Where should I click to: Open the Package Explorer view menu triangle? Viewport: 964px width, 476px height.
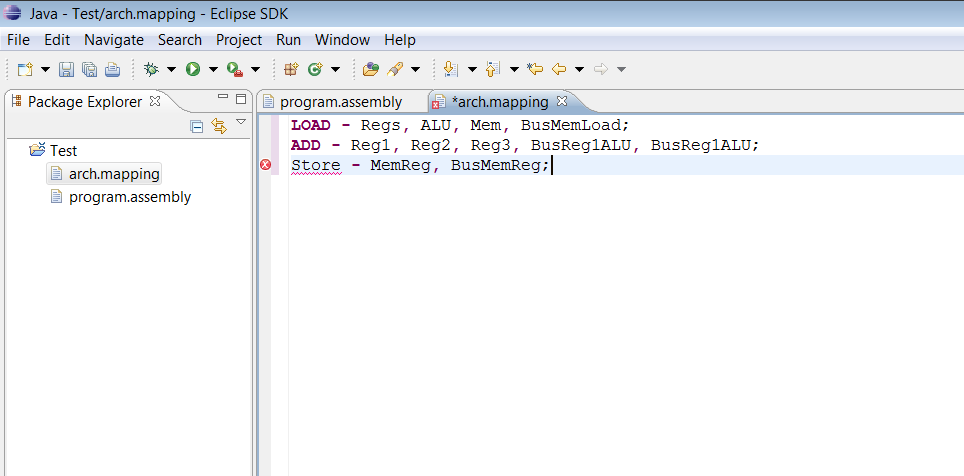click(241, 122)
